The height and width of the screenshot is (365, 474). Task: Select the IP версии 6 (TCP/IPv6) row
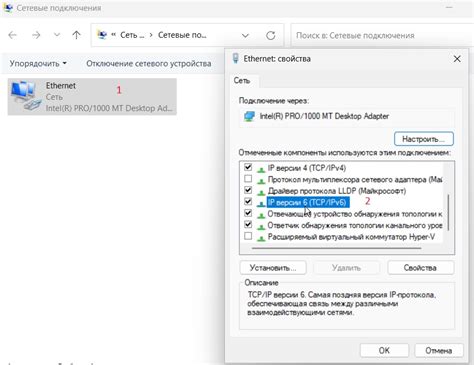point(307,202)
